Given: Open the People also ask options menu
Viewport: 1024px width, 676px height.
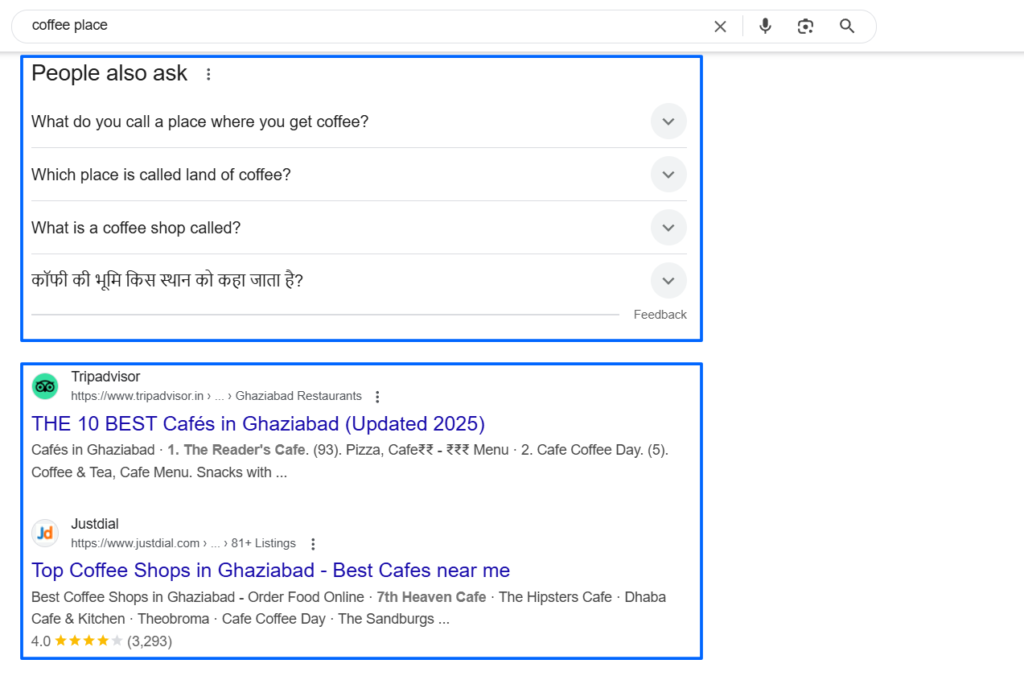Looking at the screenshot, I should (208, 74).
